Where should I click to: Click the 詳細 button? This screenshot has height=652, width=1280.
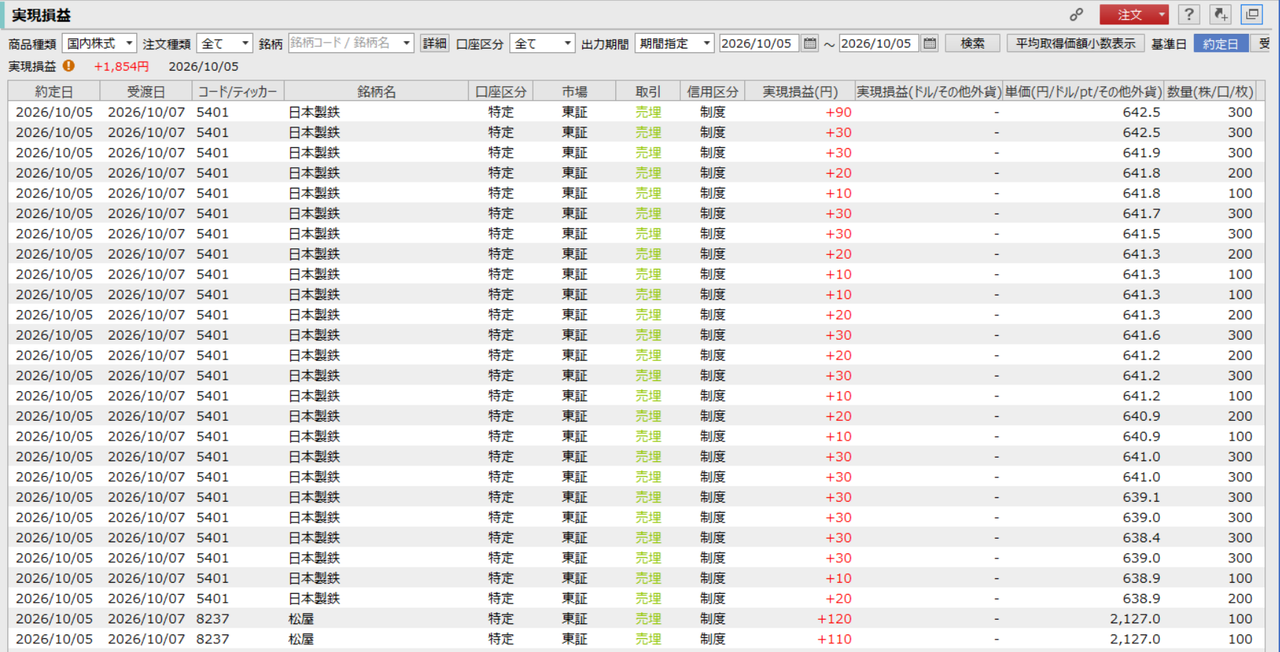pos(434,43)
